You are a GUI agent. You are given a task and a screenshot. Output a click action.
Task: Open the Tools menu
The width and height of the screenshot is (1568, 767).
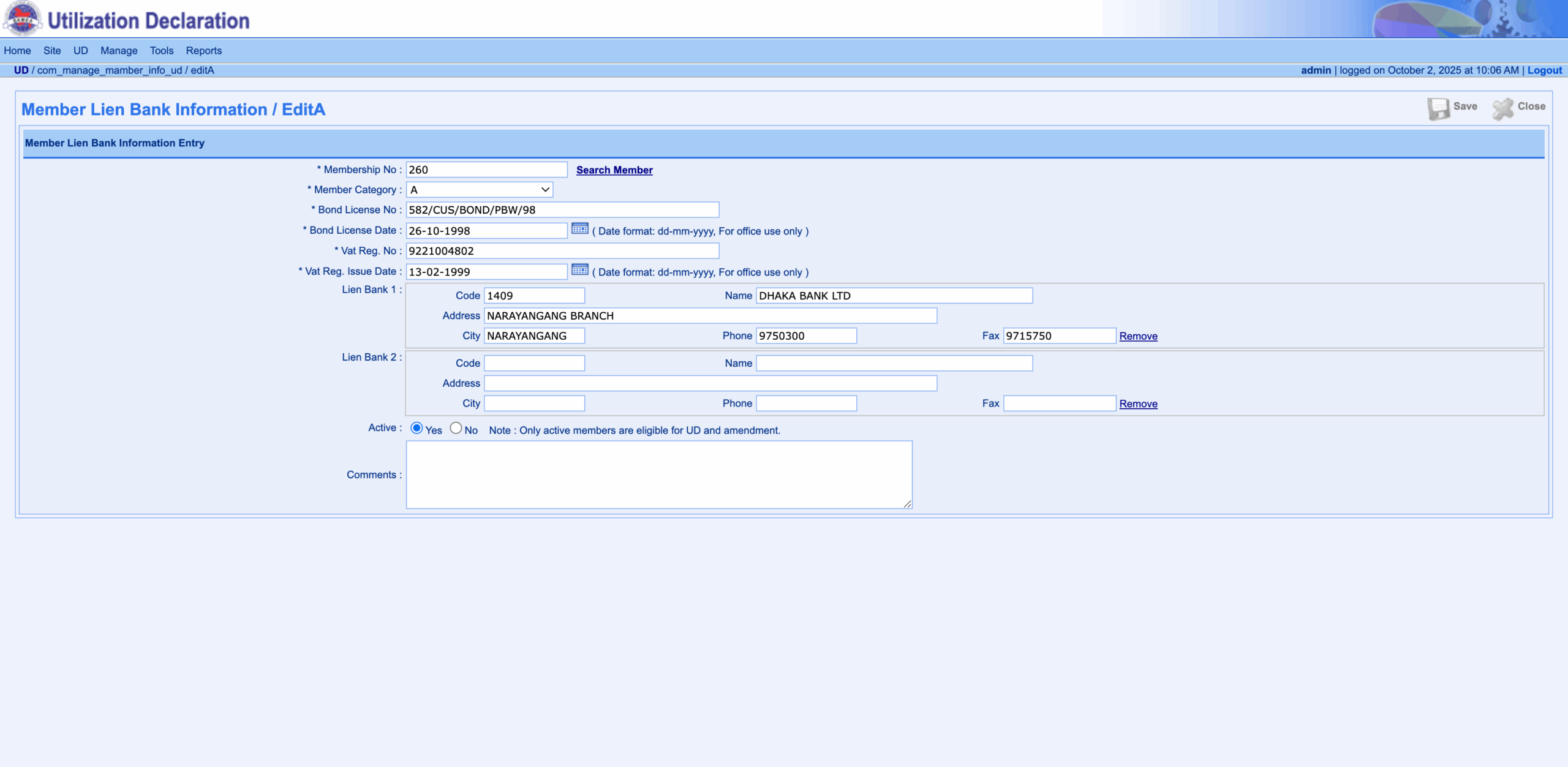click(x=162, y=51)
